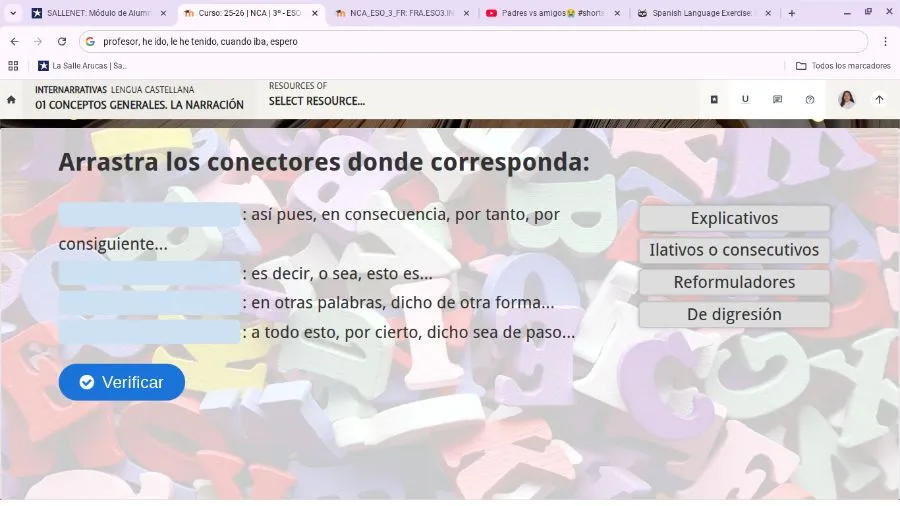Click the browser forward arrow

[x=38, y=41]
